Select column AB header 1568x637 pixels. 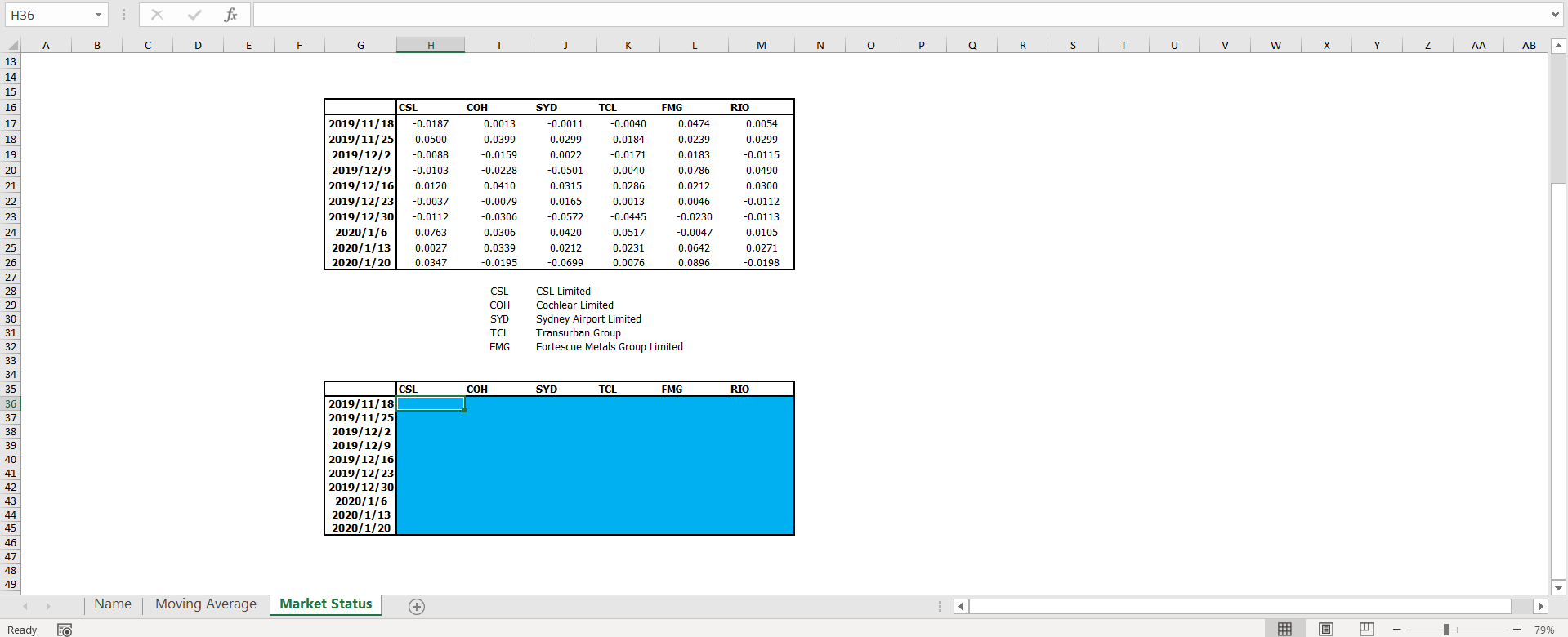1529,45
